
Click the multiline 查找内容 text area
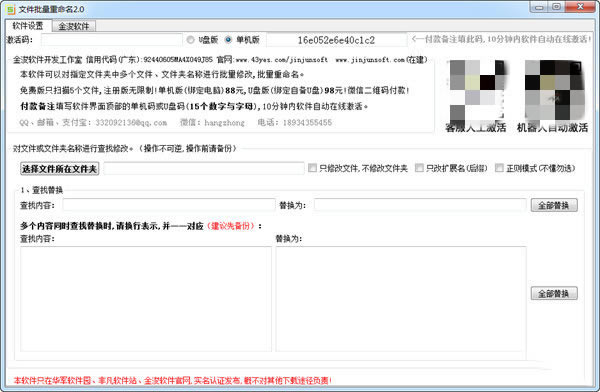(146, 299)
